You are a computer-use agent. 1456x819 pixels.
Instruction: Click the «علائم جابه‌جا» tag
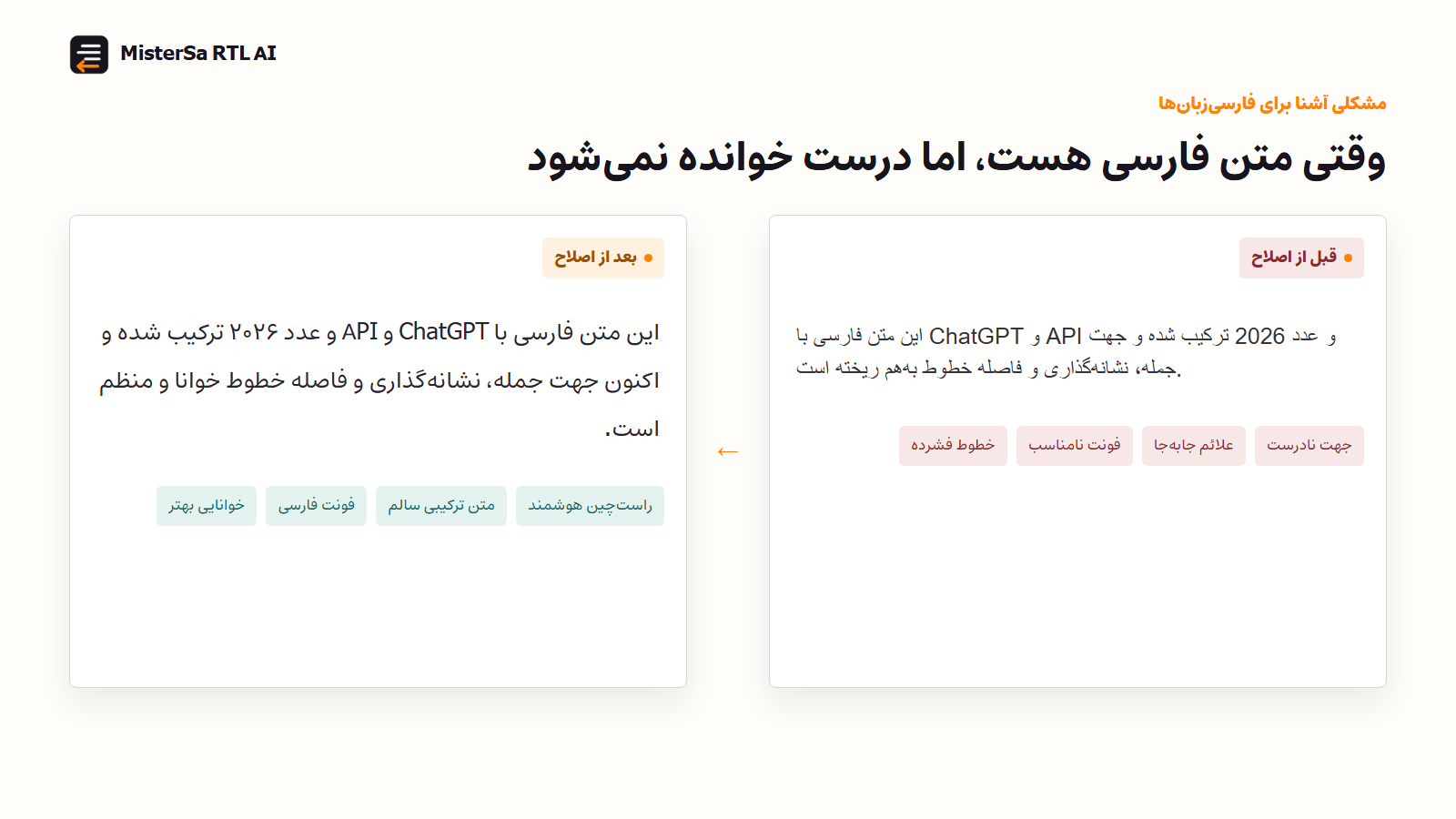pyautogui.click(x=1194, y=445)
